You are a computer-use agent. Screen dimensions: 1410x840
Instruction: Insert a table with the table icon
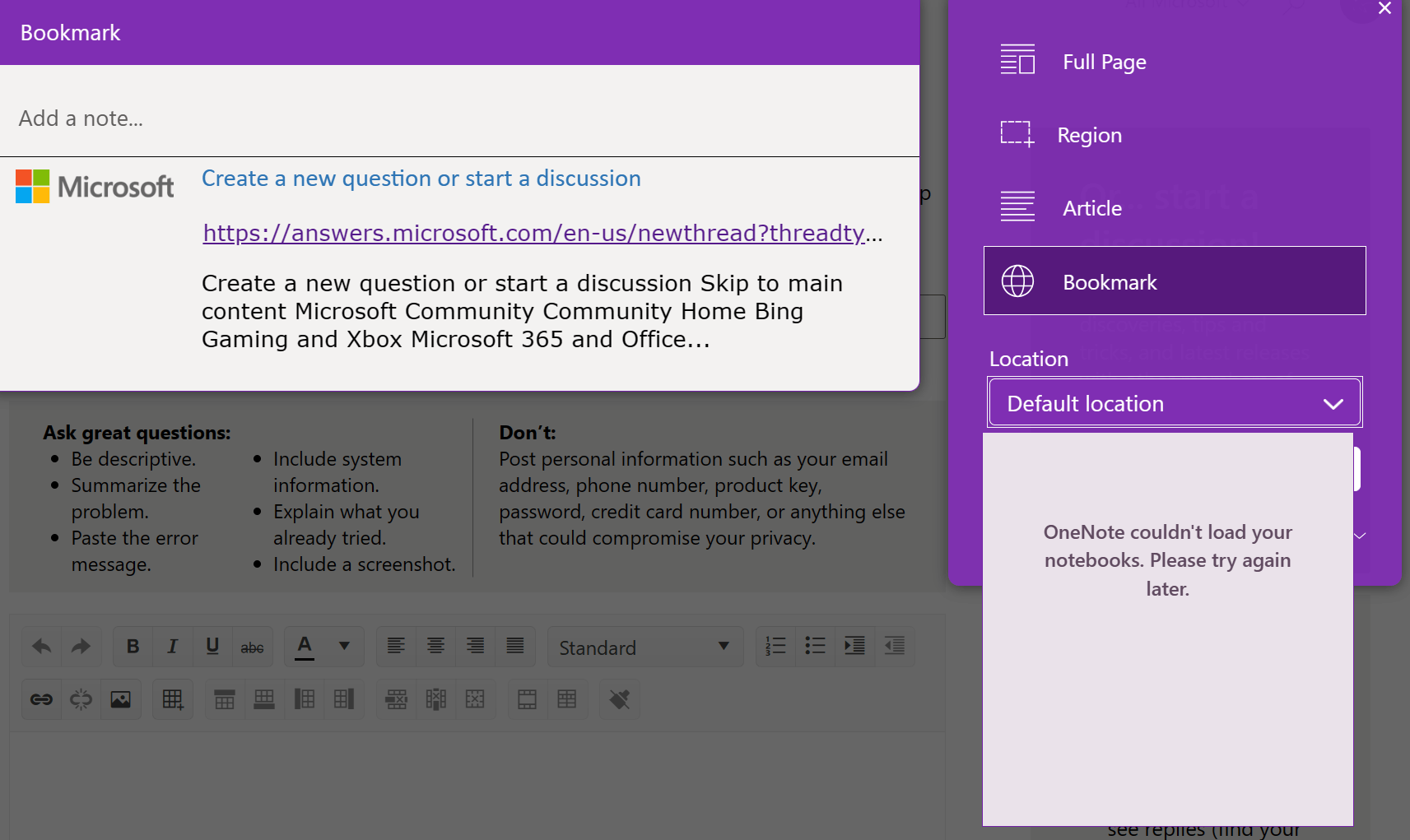[173, 698]
